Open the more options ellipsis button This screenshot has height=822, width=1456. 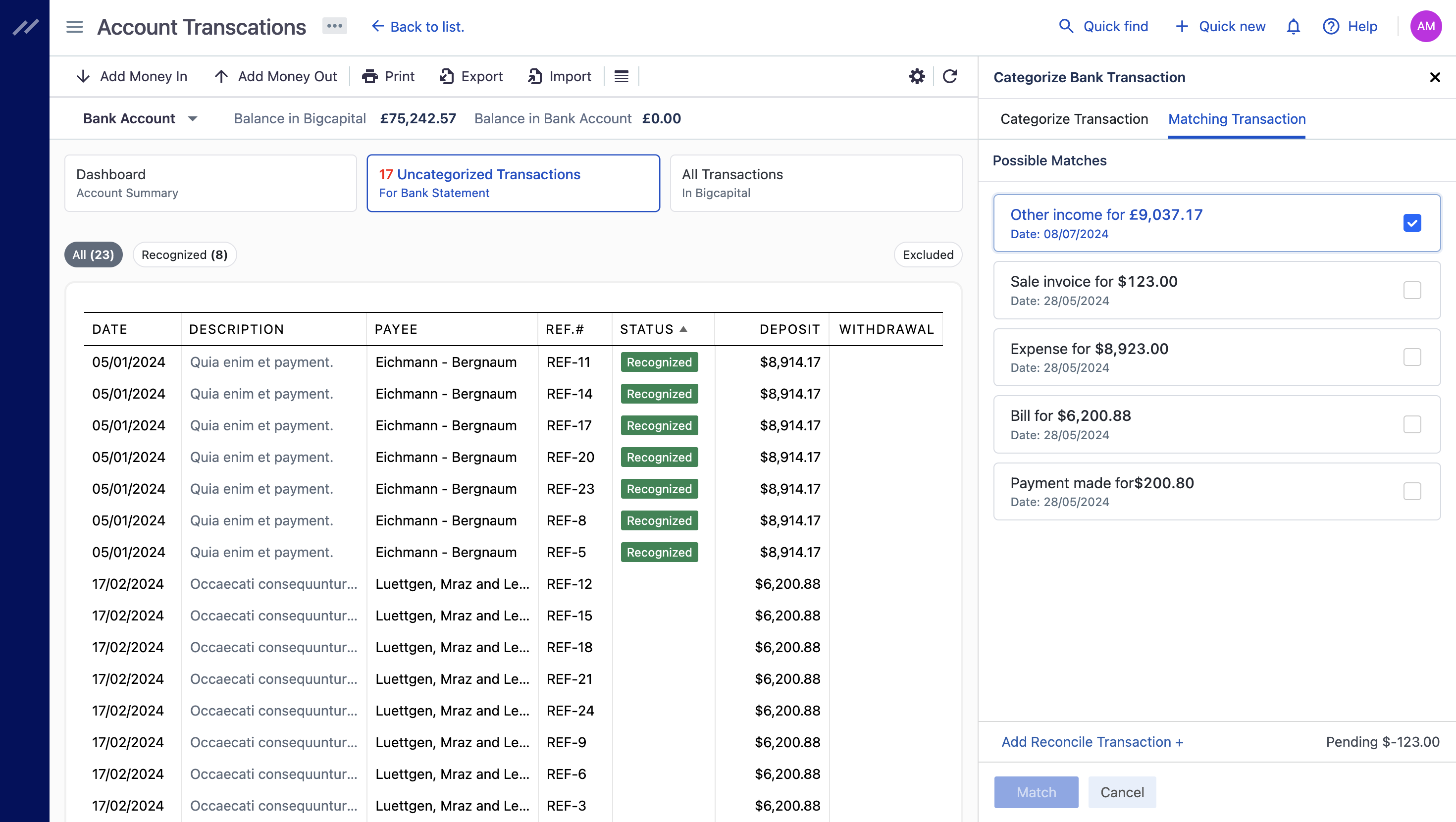coord(335,26)
